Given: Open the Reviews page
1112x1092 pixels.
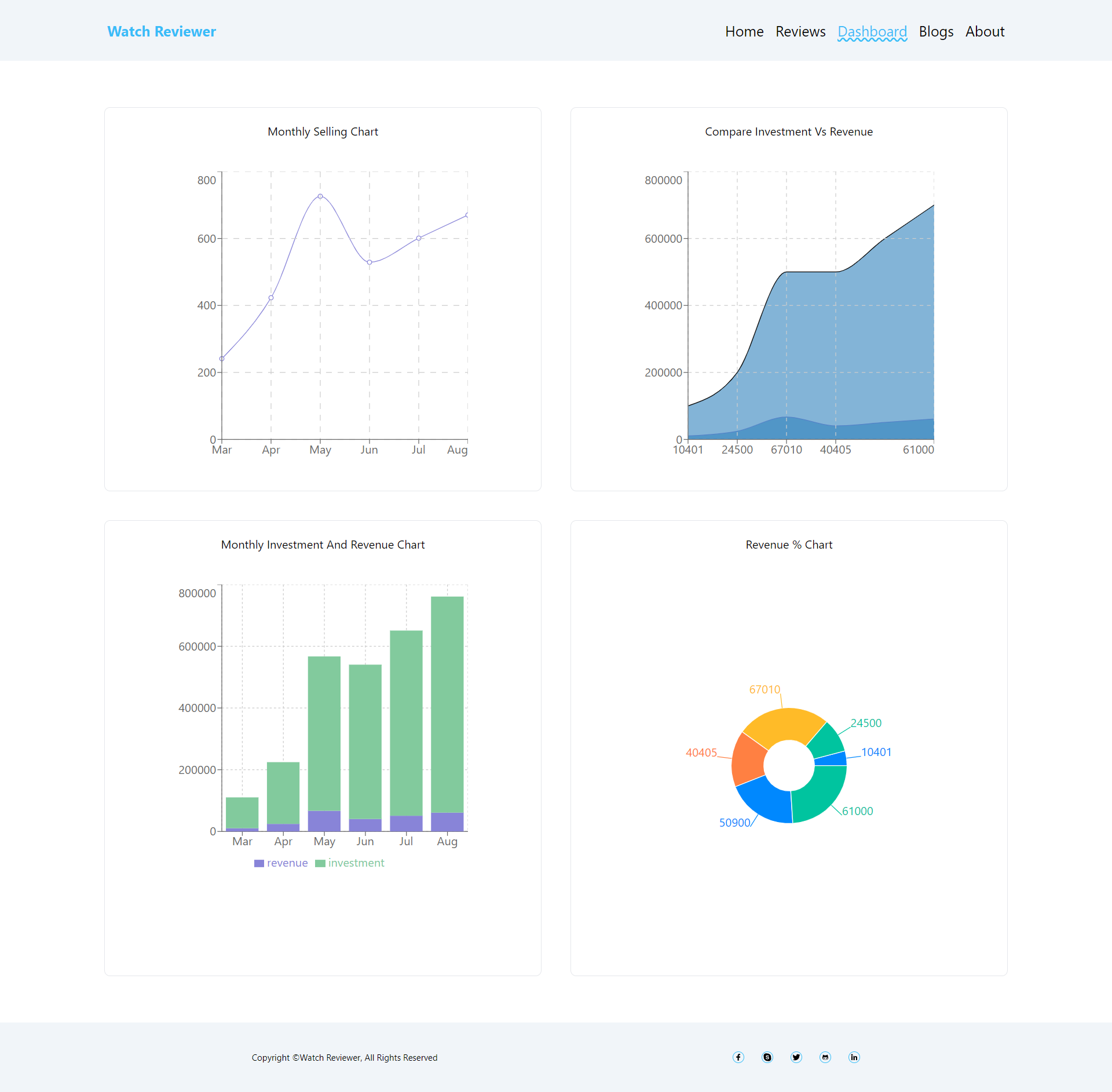Looking at the screenshot, I should pos(800,31).
